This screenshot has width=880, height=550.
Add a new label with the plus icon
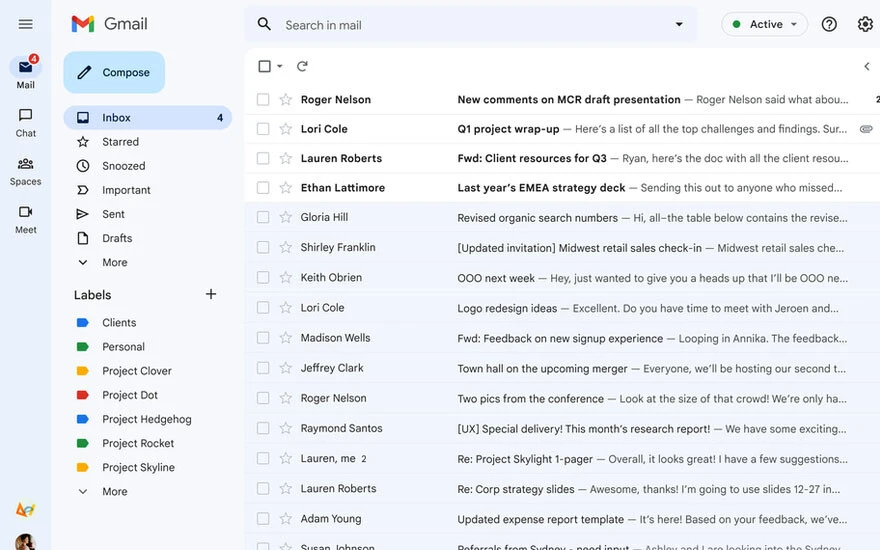(x=211, y=294)
